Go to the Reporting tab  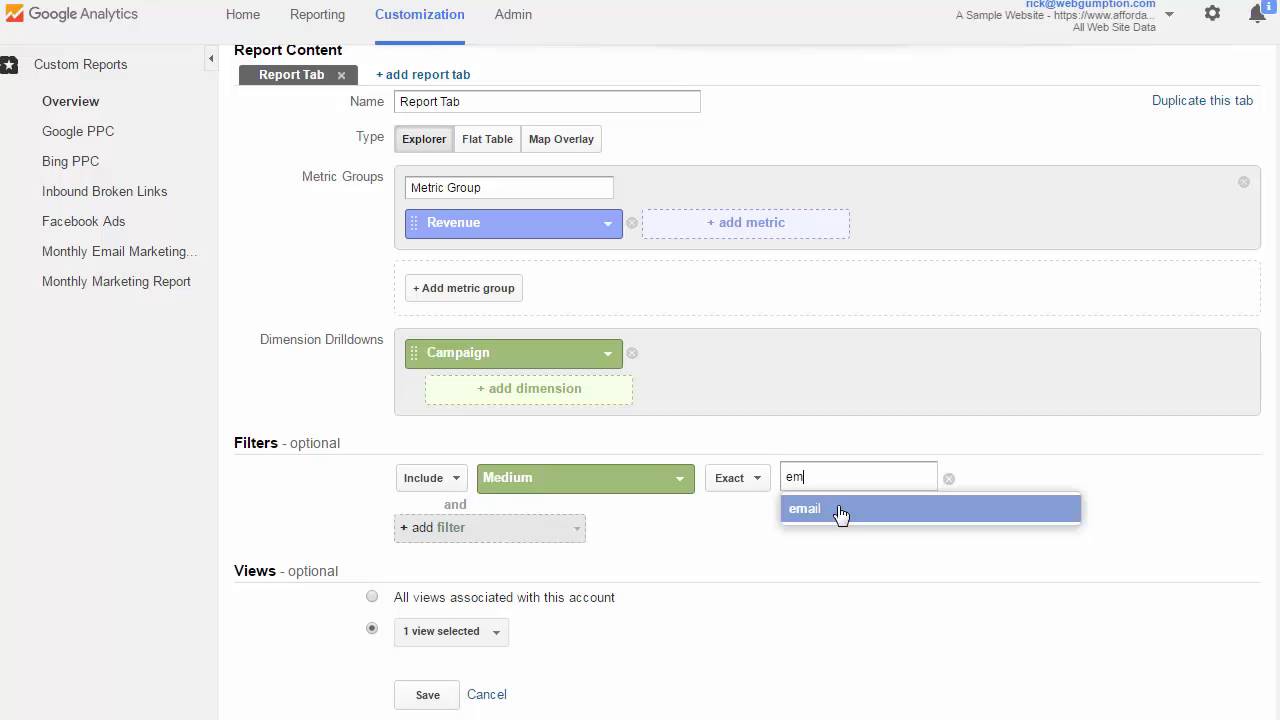(x=317, y=14)
